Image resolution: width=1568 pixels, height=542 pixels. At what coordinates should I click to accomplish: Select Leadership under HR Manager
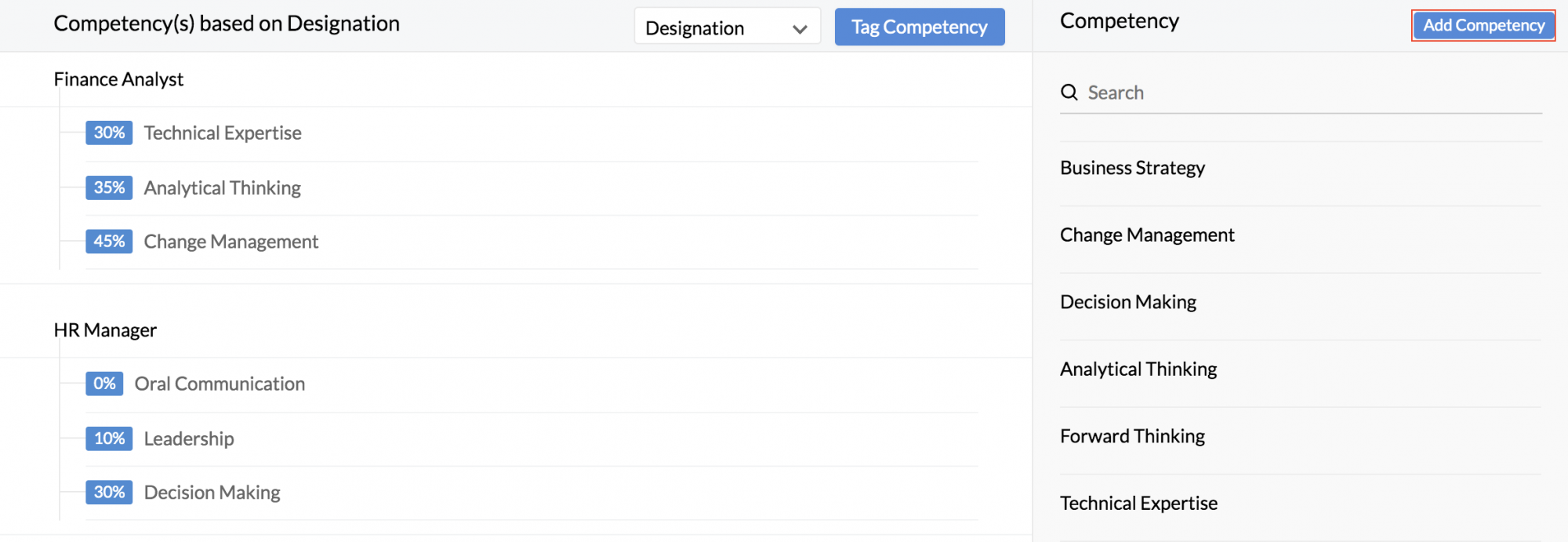[189, 438]
